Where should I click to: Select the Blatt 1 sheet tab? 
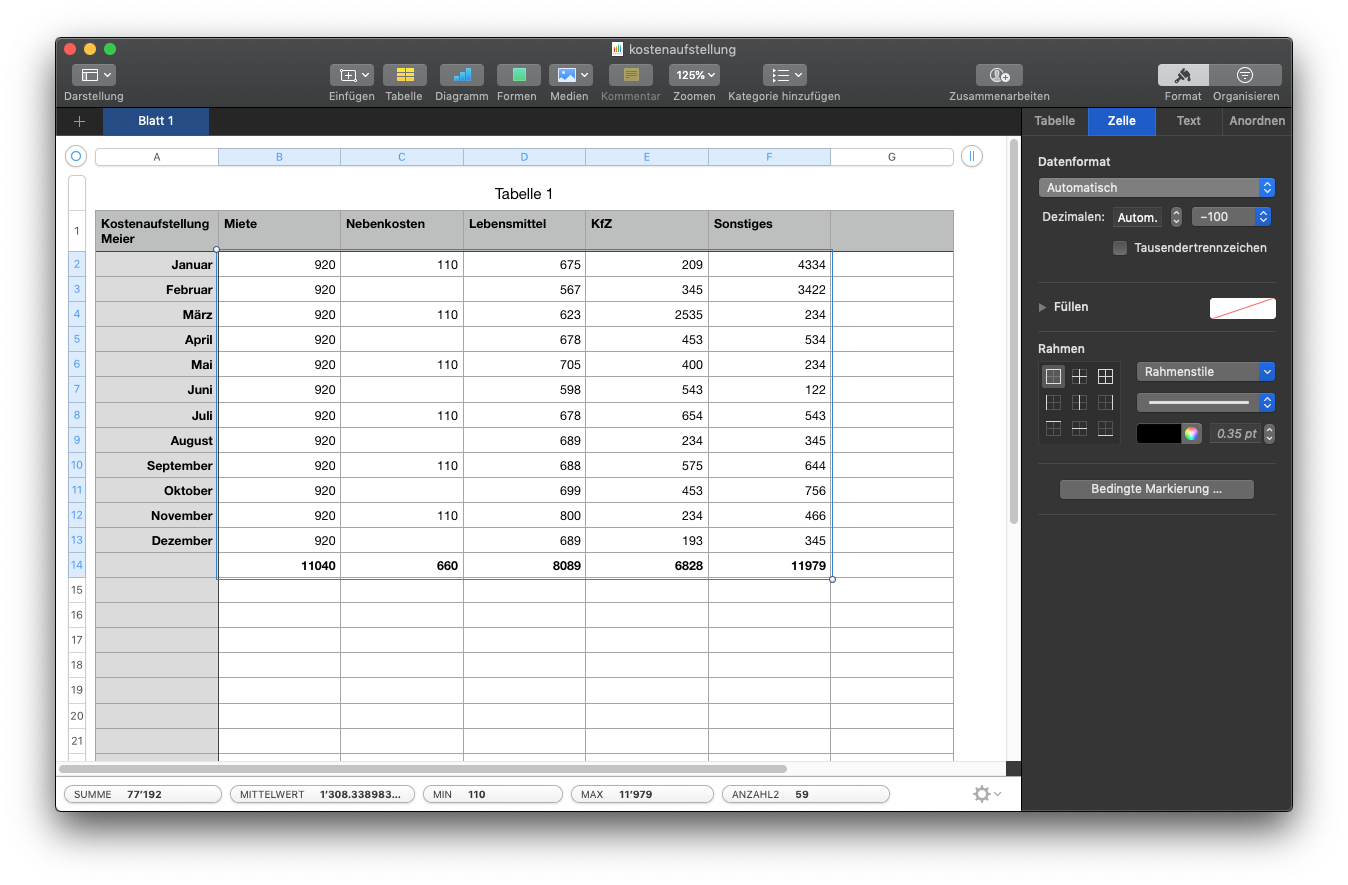tap(156, 121)
